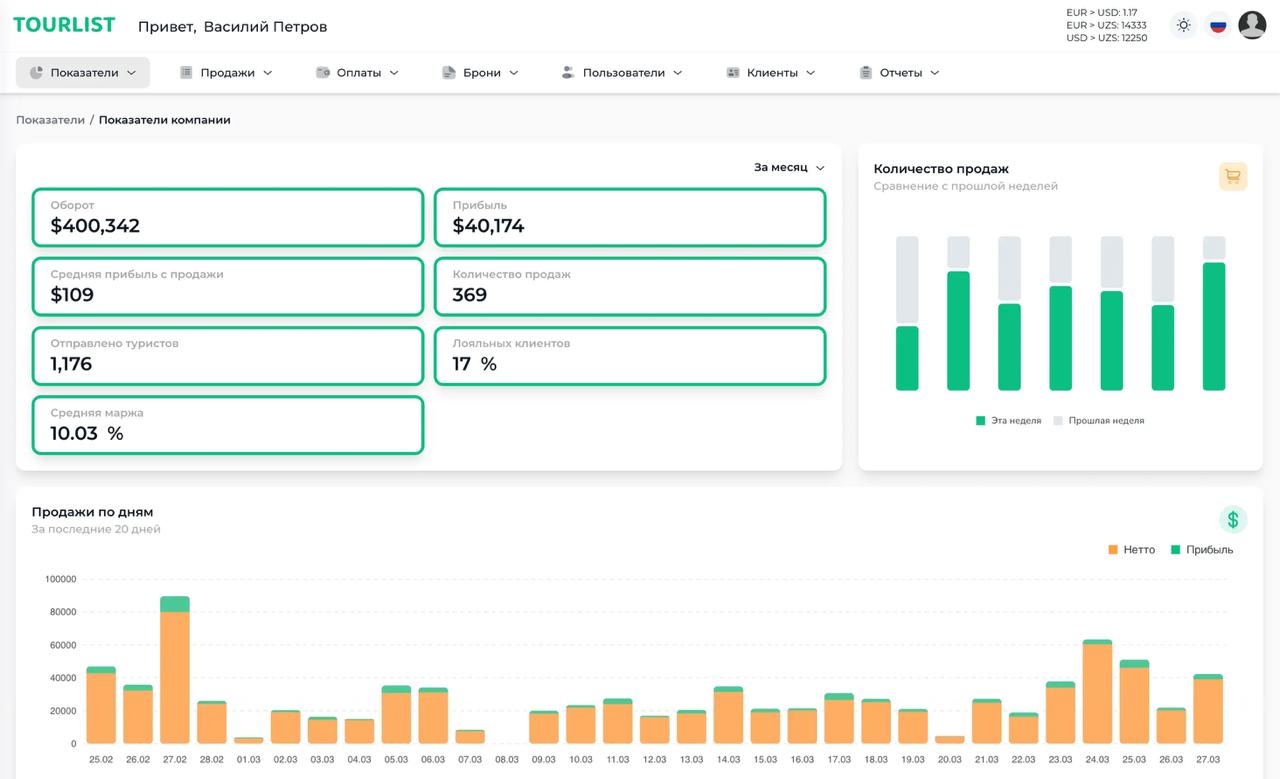Expand the chevron next to Клиенты
The image size is (1280, 779).
click(x=810, y=73)
